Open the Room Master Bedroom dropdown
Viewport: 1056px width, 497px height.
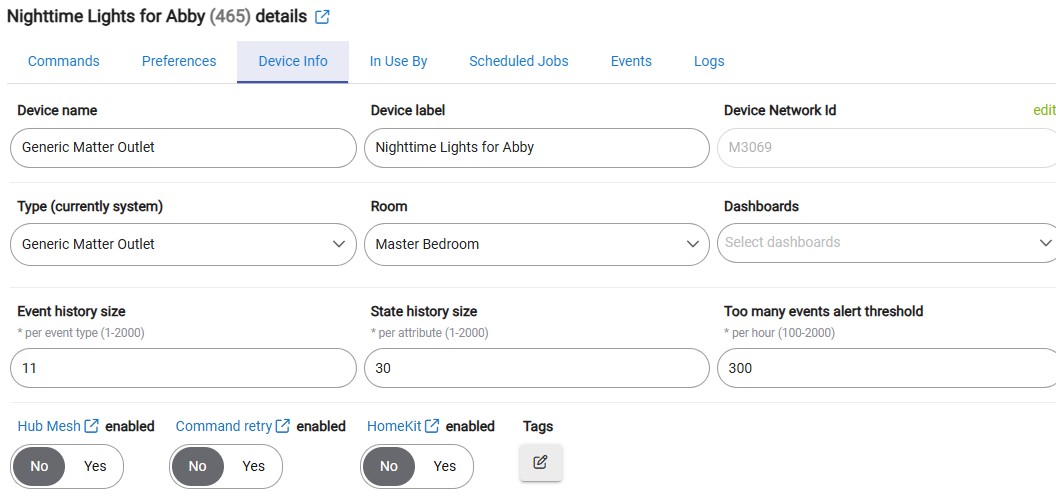537,244
